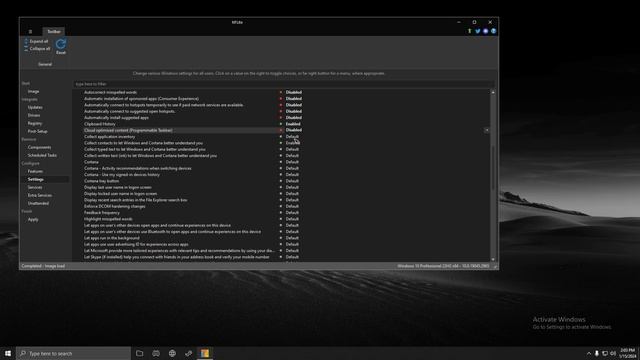
Task: Open the Twitter link icon
Action: coord(478,31)
